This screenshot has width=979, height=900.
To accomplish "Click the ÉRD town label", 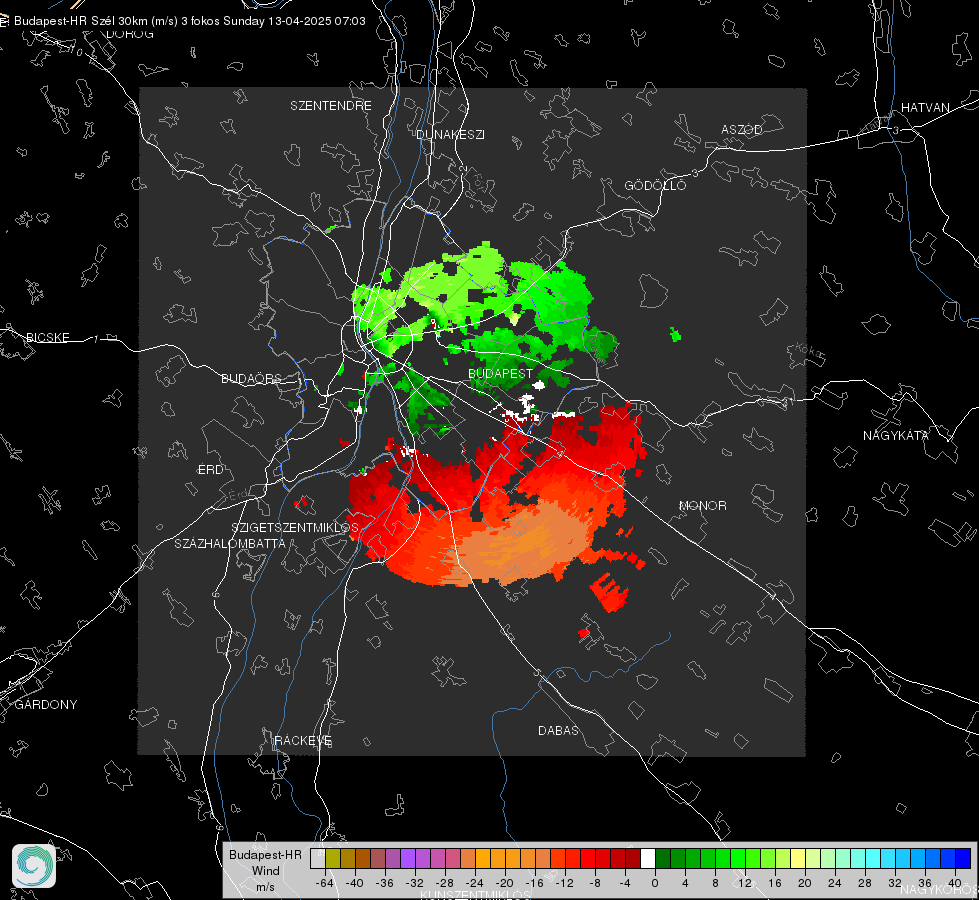I will tap(210, 470).
